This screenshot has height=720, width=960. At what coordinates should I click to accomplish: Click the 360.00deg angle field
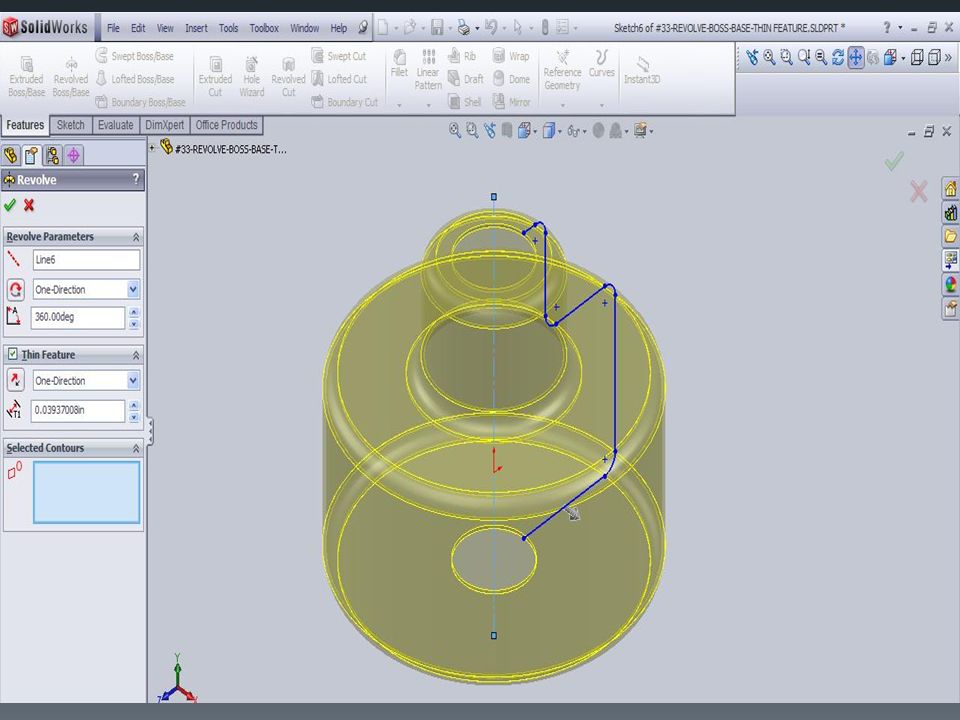coord(78,317)
